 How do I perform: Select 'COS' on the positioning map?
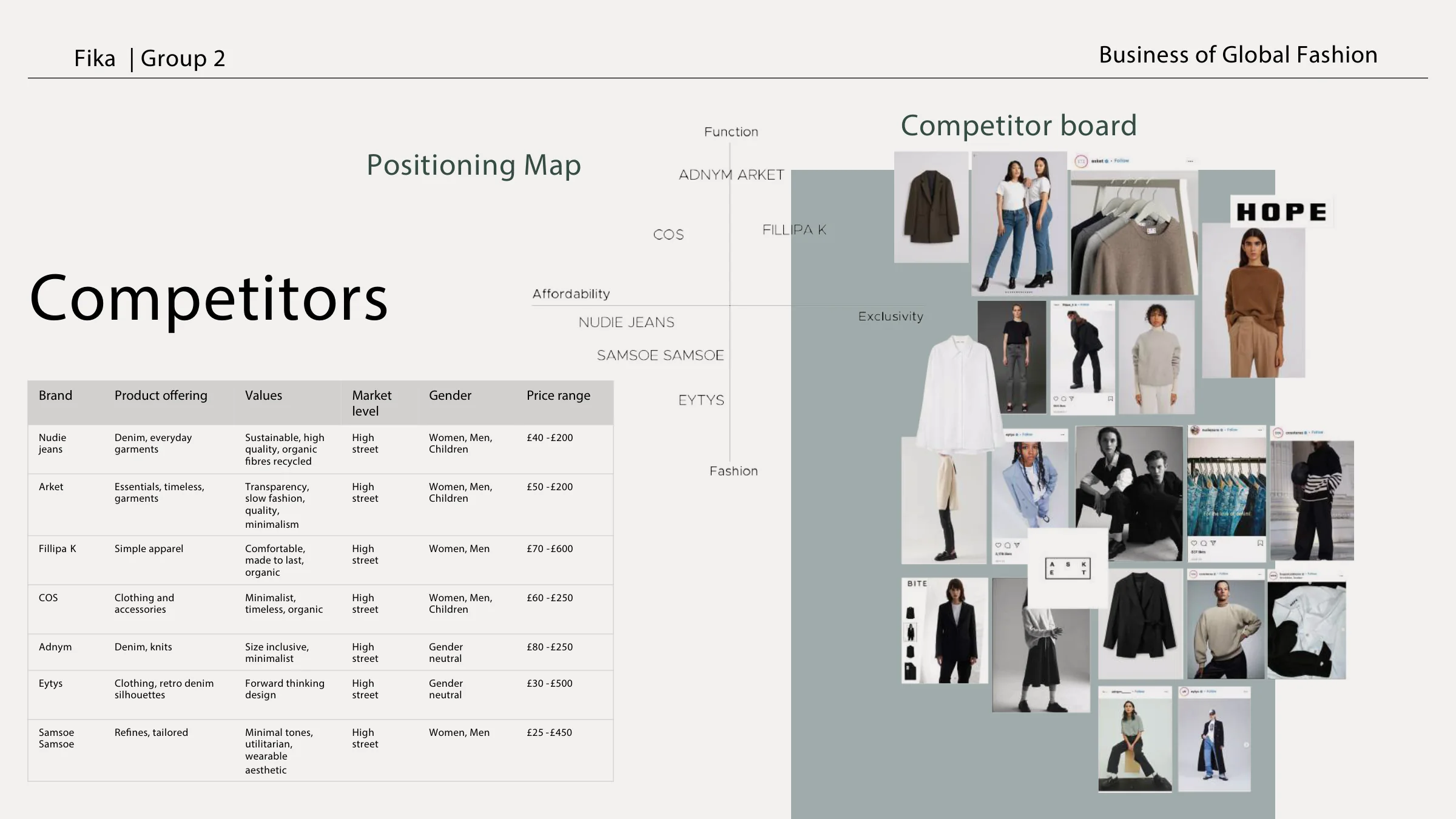click(669, 234)
